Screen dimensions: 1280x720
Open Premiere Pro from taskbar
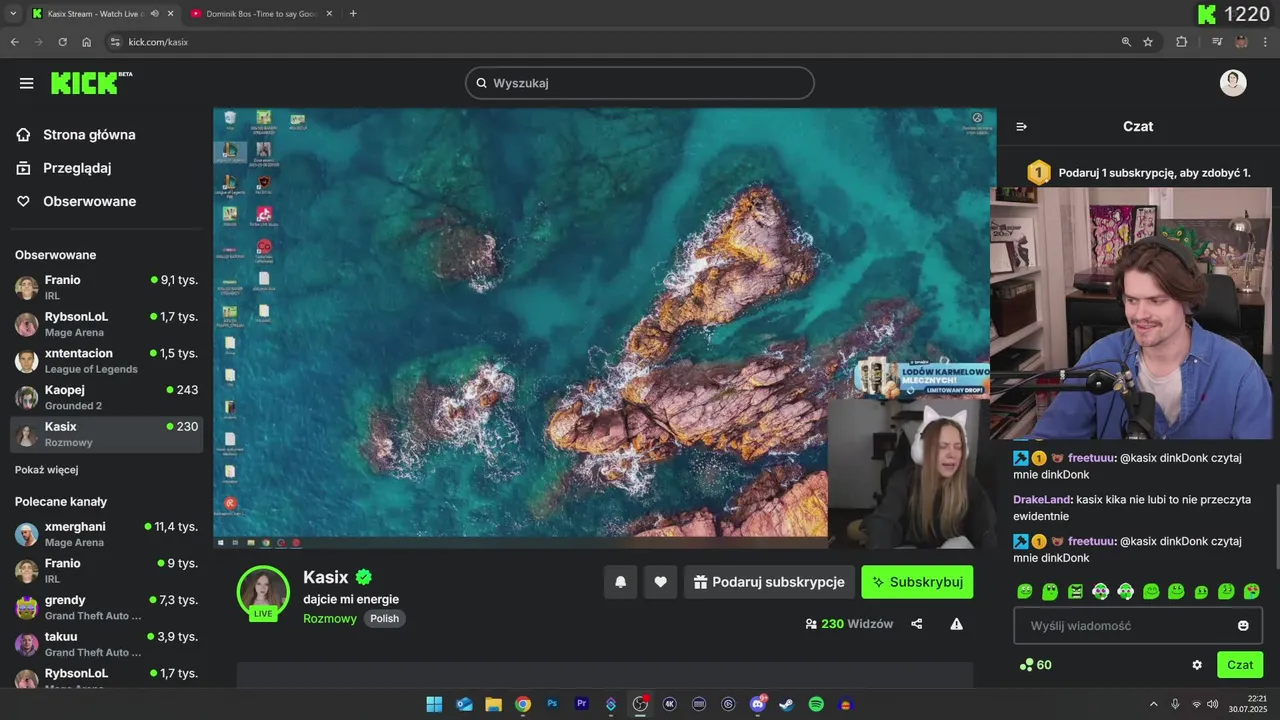click(x=581, y=704)
